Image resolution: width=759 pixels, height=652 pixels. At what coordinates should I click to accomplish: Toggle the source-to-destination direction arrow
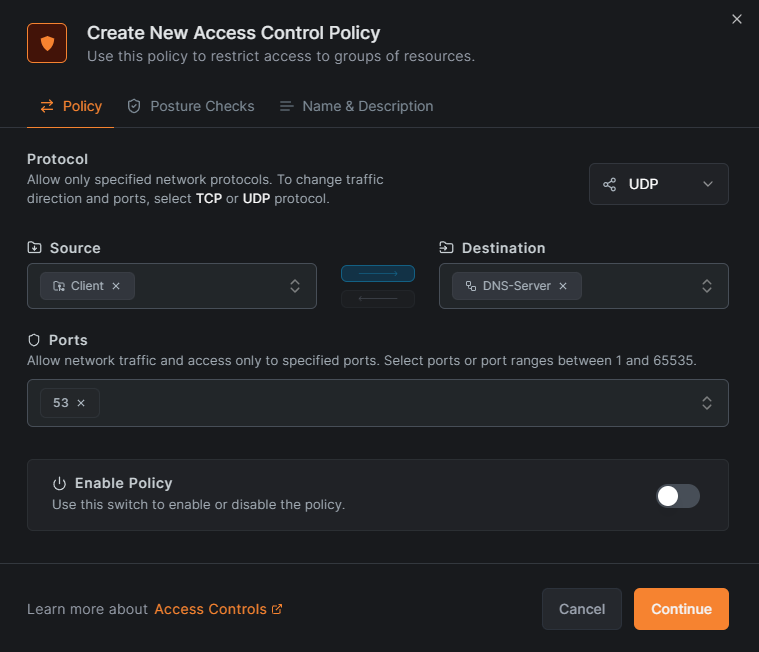(x=378, y=273)
